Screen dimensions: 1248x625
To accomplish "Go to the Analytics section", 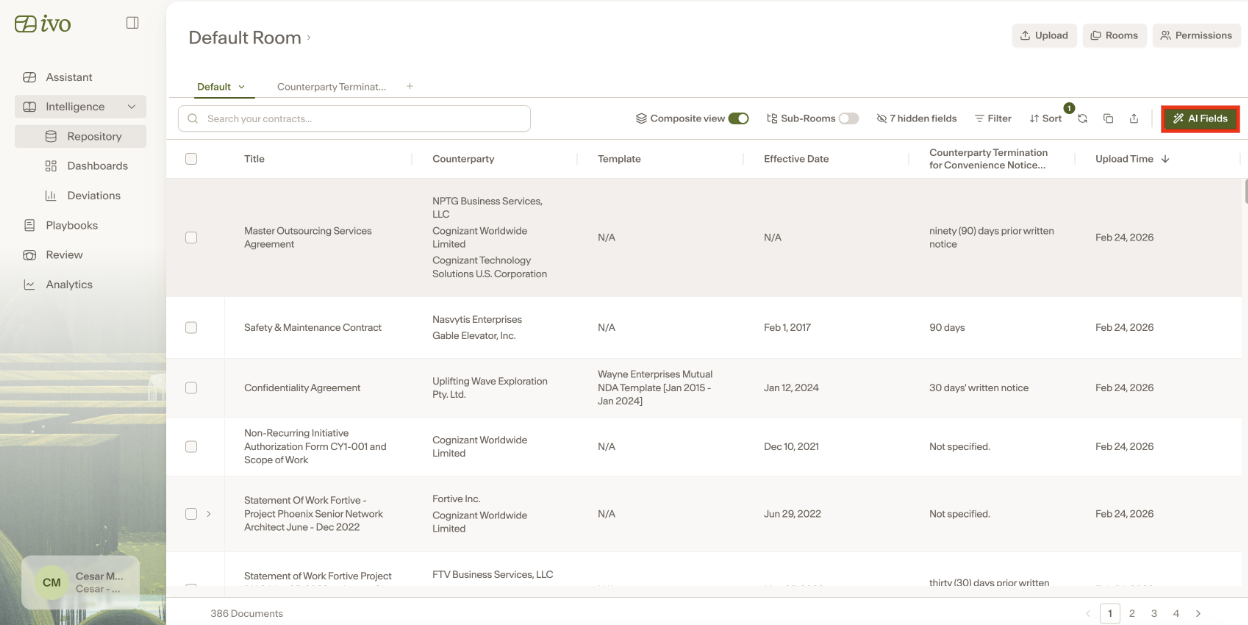I will coord(69,285).
